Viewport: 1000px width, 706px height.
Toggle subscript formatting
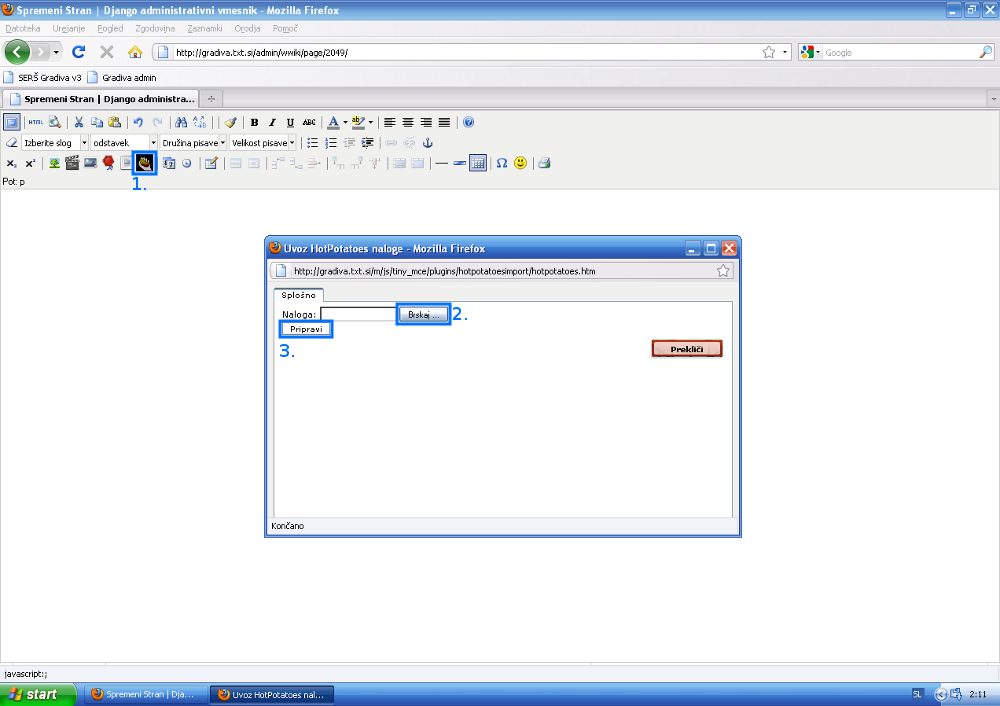coord(11,163)
